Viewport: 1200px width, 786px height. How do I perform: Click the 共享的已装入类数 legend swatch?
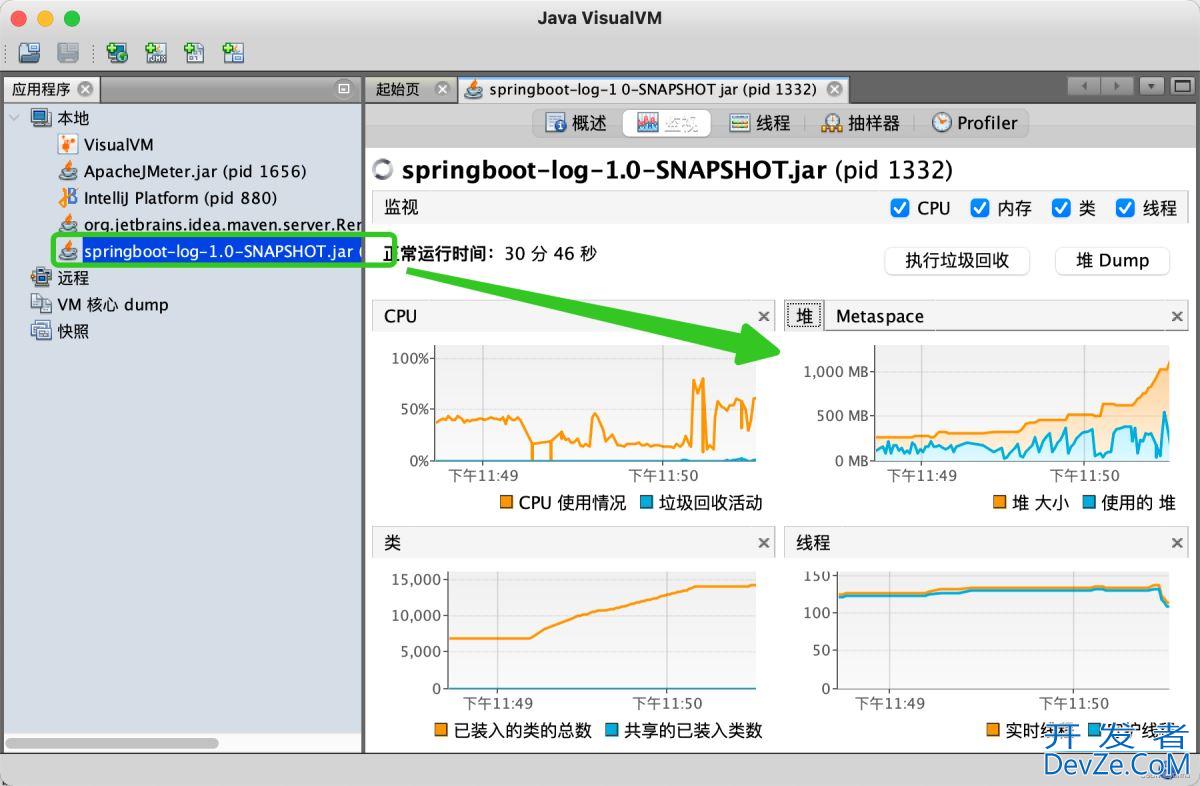click(612, 730)
